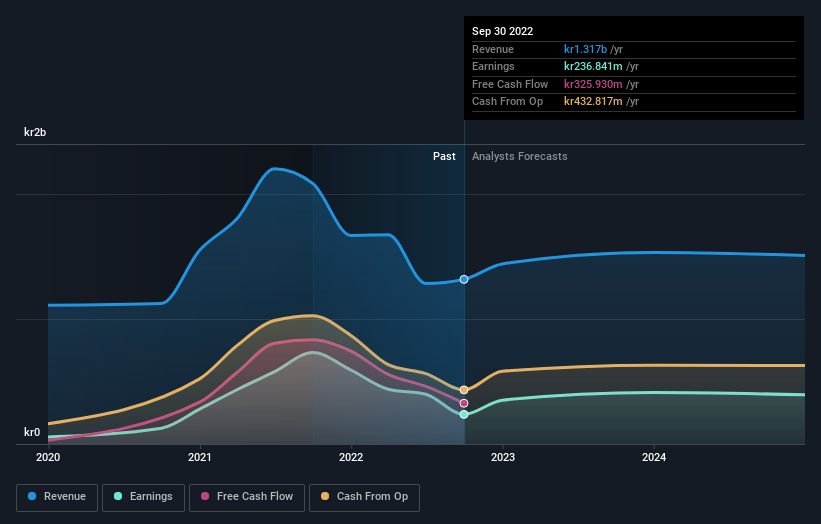This screenshot has width=821, height=524.
Task: Click the 2023 x-axis label
Action: click(503, 458)
